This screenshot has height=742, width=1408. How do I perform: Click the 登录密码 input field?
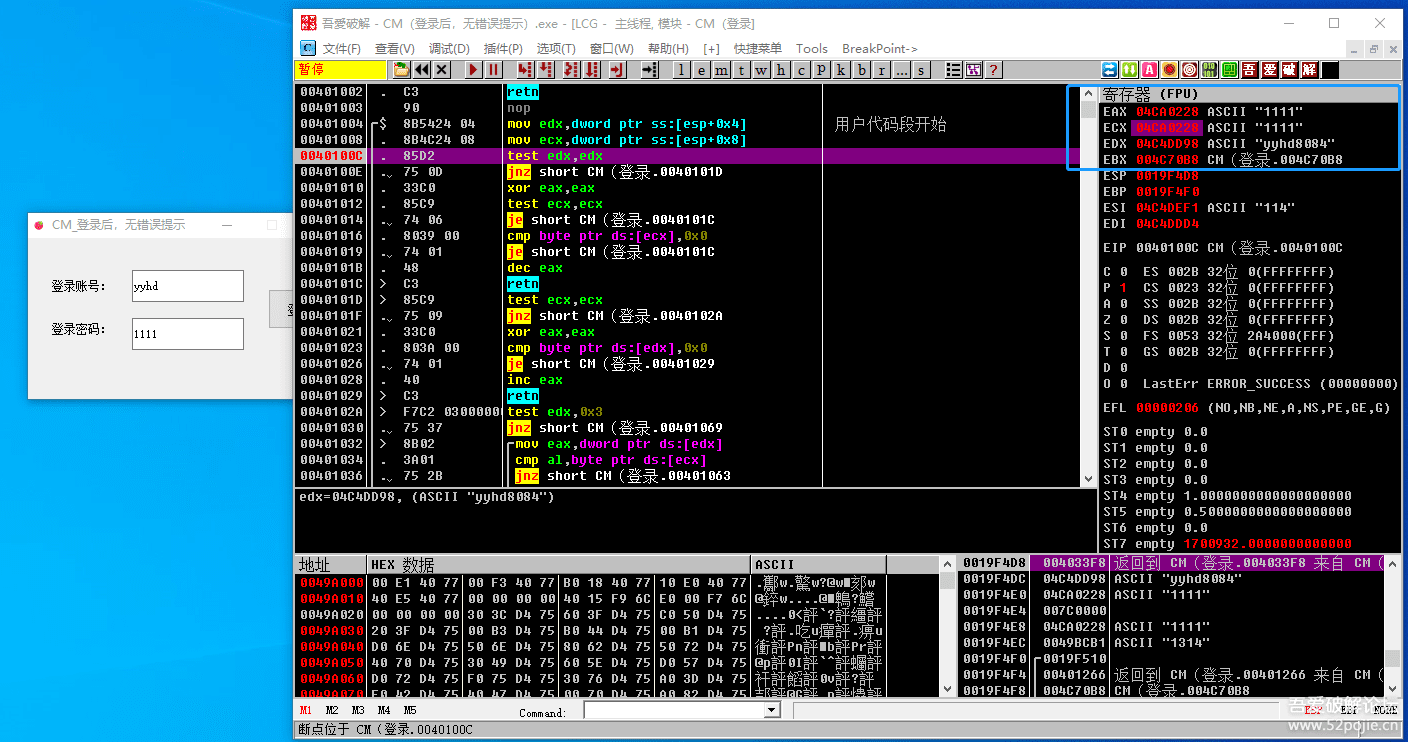(x=187, y=334)
